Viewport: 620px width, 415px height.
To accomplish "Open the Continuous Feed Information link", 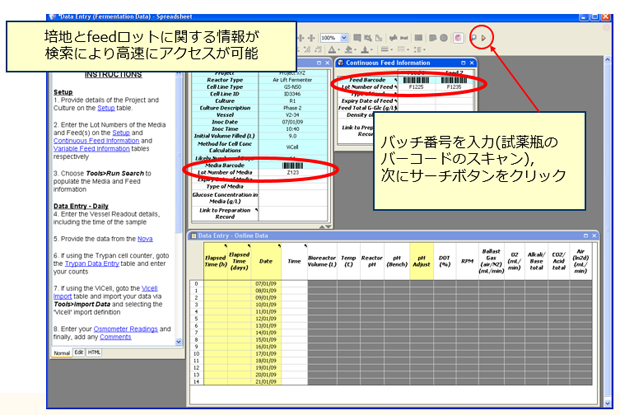I will tap(96, 141).
